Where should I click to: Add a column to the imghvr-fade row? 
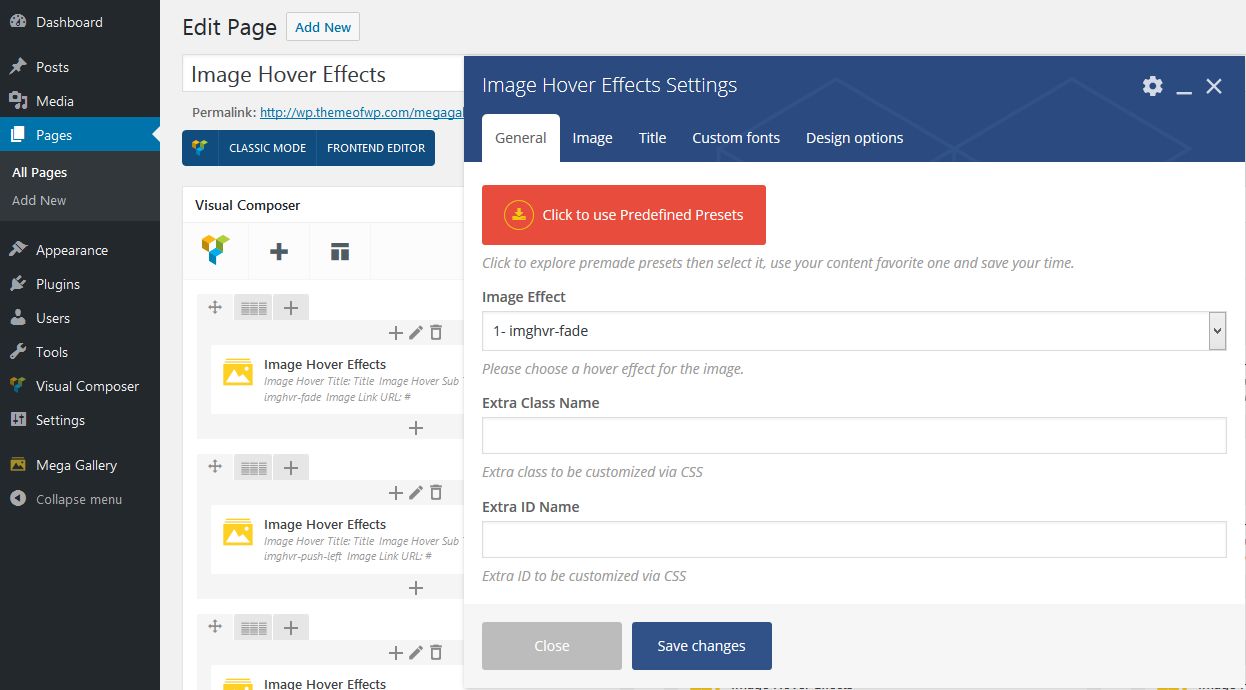[x=291, y=308]
